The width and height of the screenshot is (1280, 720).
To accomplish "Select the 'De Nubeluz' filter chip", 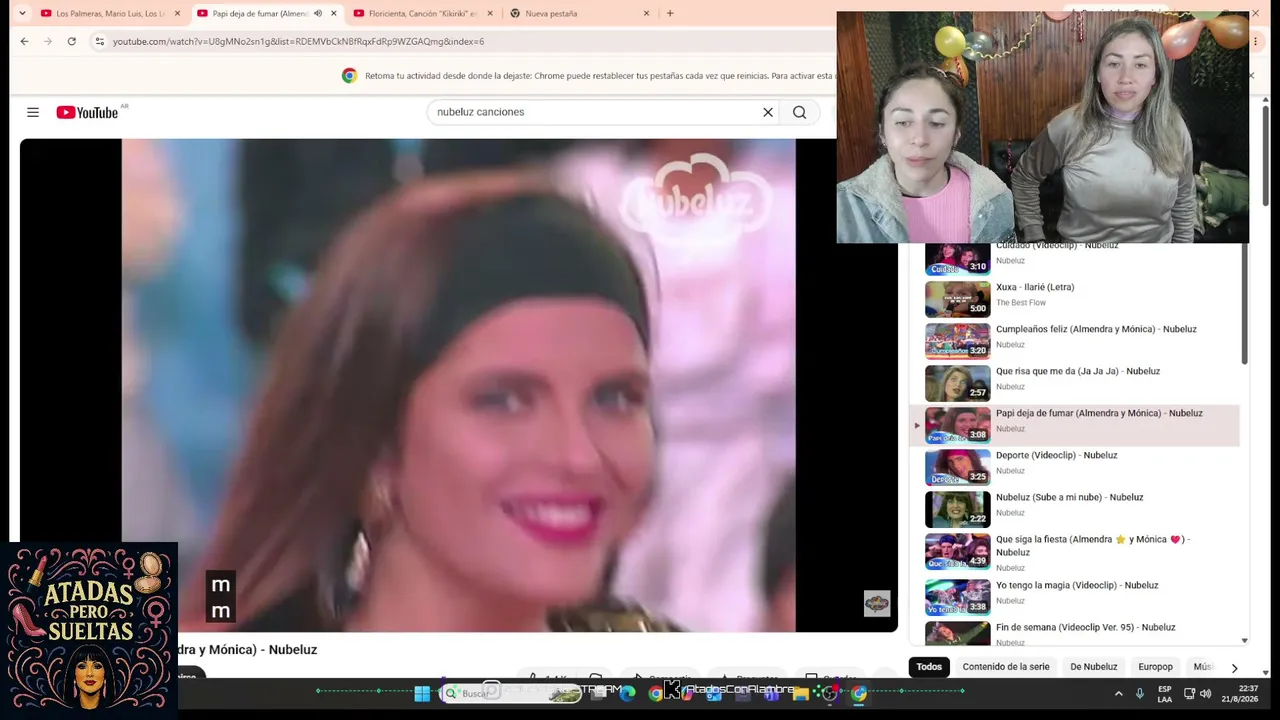I will pyautogui.click(x=1094, y=667).
